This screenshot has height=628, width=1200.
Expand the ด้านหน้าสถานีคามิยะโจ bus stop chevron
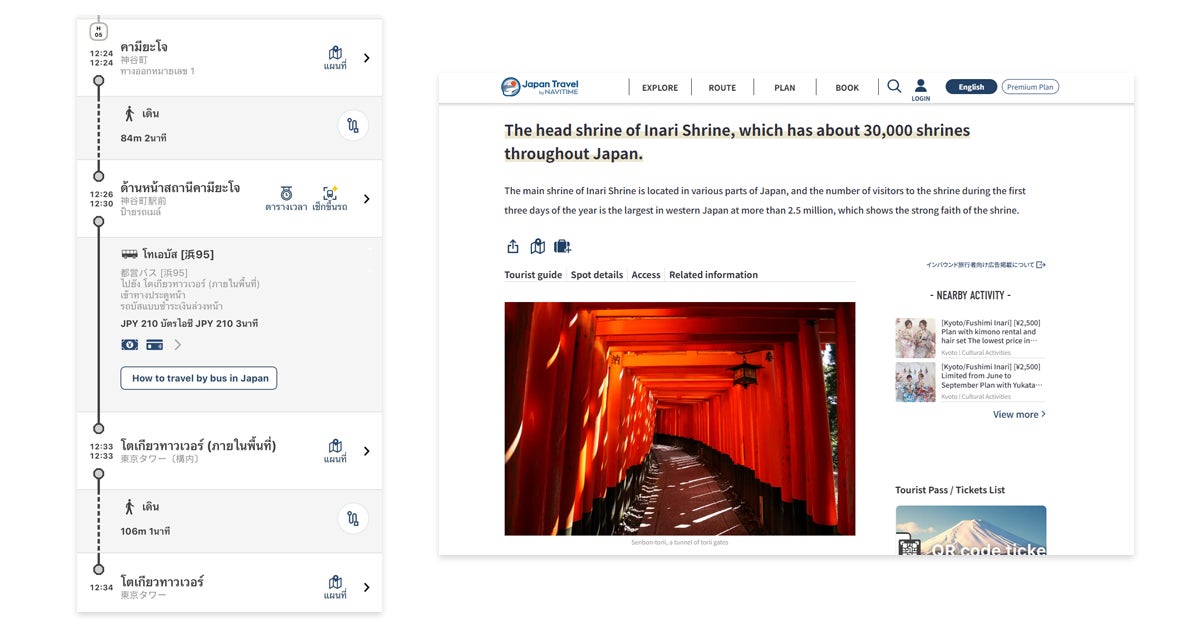coord(367,199)
